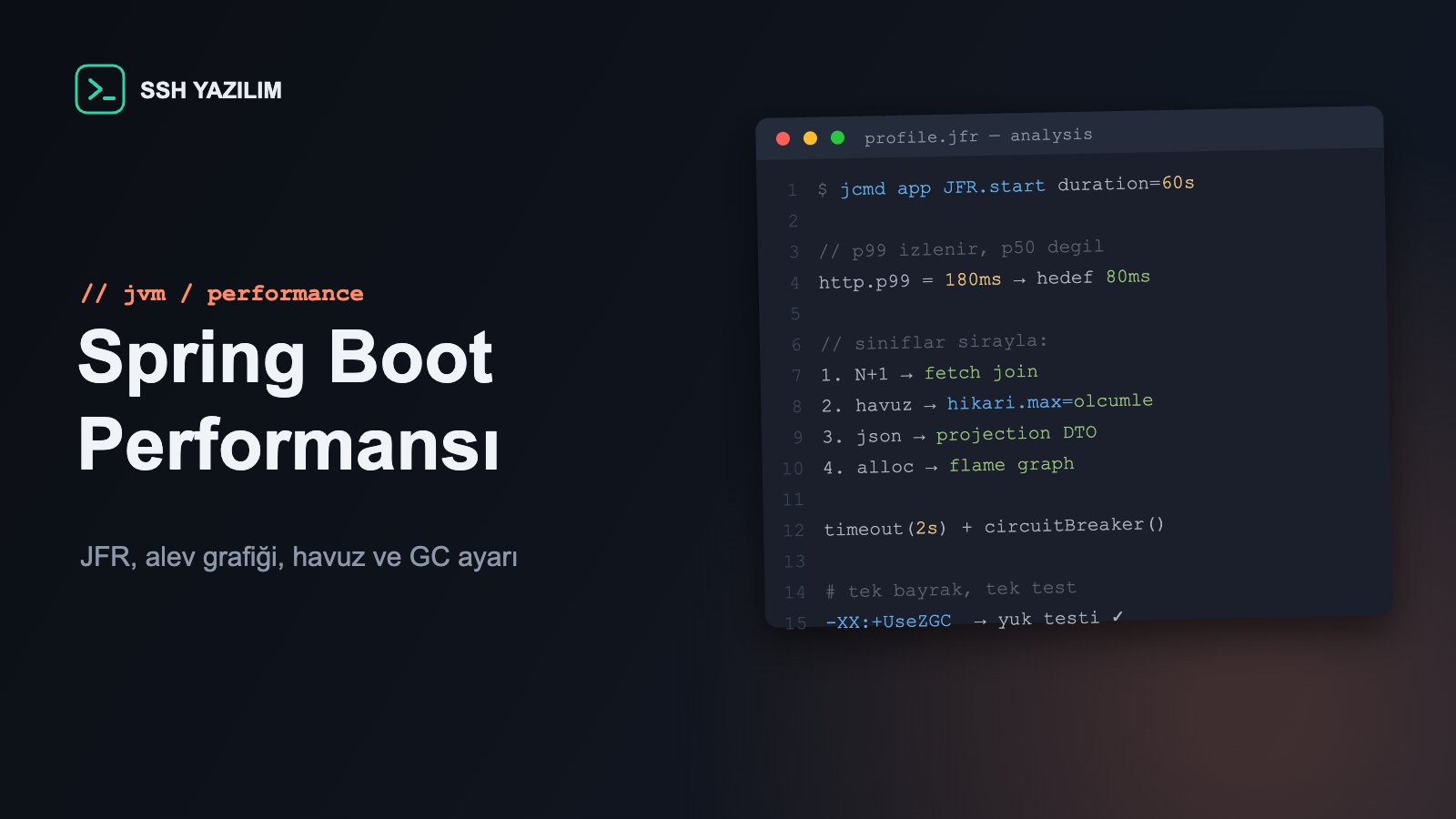Viewport: 1456px width, 819px height.
Task: Click projection DTO on line 9
Action: [x=1016, y=434]
